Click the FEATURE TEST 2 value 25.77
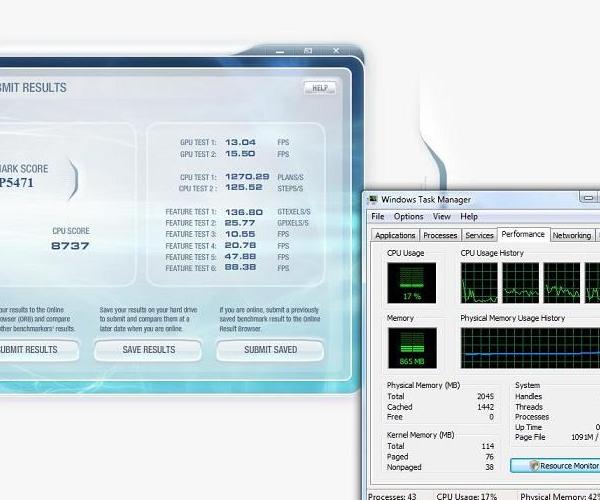The width and height of the screenshot is (600, 500). 240,223
